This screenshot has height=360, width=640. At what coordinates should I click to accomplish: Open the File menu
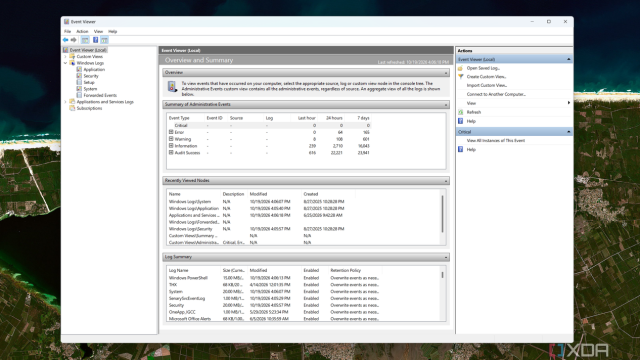coord(67,31)
